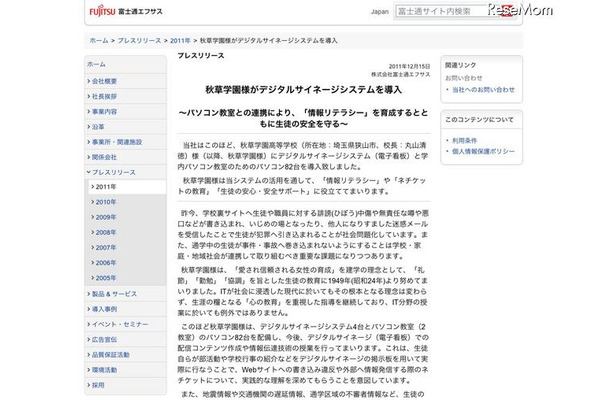Click the 関連リンク panel heading

pyautogui.click(x=461, y=65)
